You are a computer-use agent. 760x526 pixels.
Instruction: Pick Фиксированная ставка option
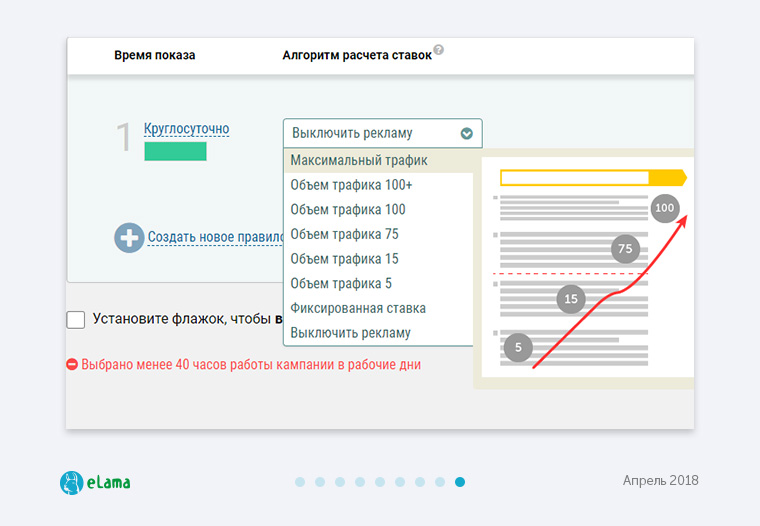358,308
